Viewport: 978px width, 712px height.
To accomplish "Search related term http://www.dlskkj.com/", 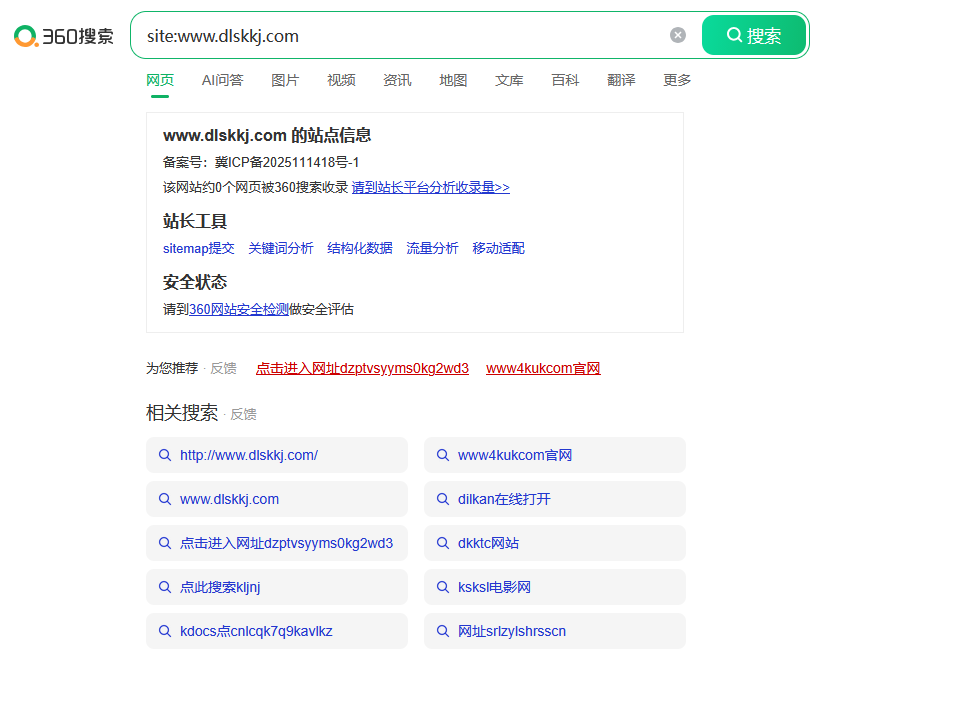I will click(x=277, y=455).
